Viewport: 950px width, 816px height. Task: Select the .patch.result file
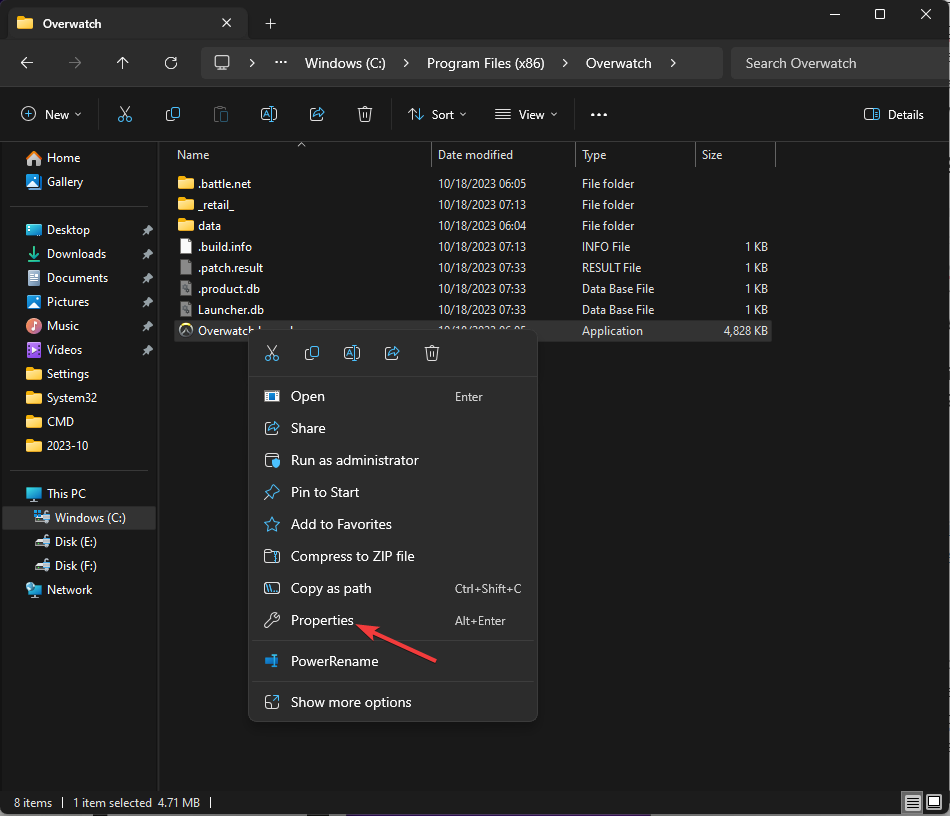[473, 268]
